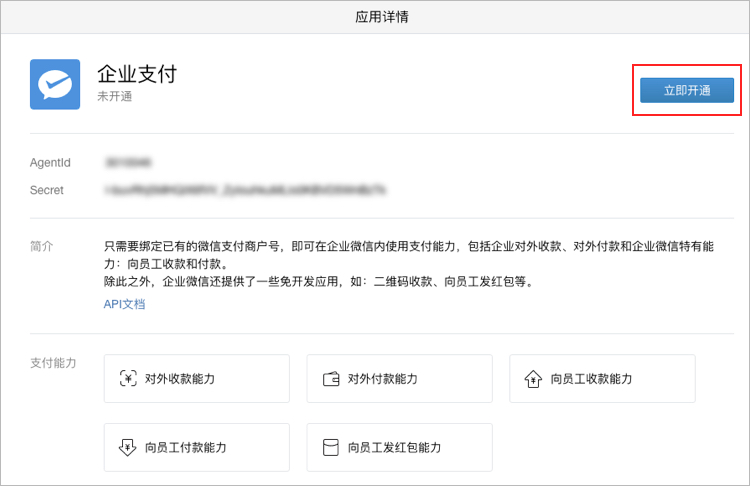The height and width of the screenshot is (486, 750).
Task: Click the blurred AgentId value
Action: pyautogui.click(x=128, y=163)
